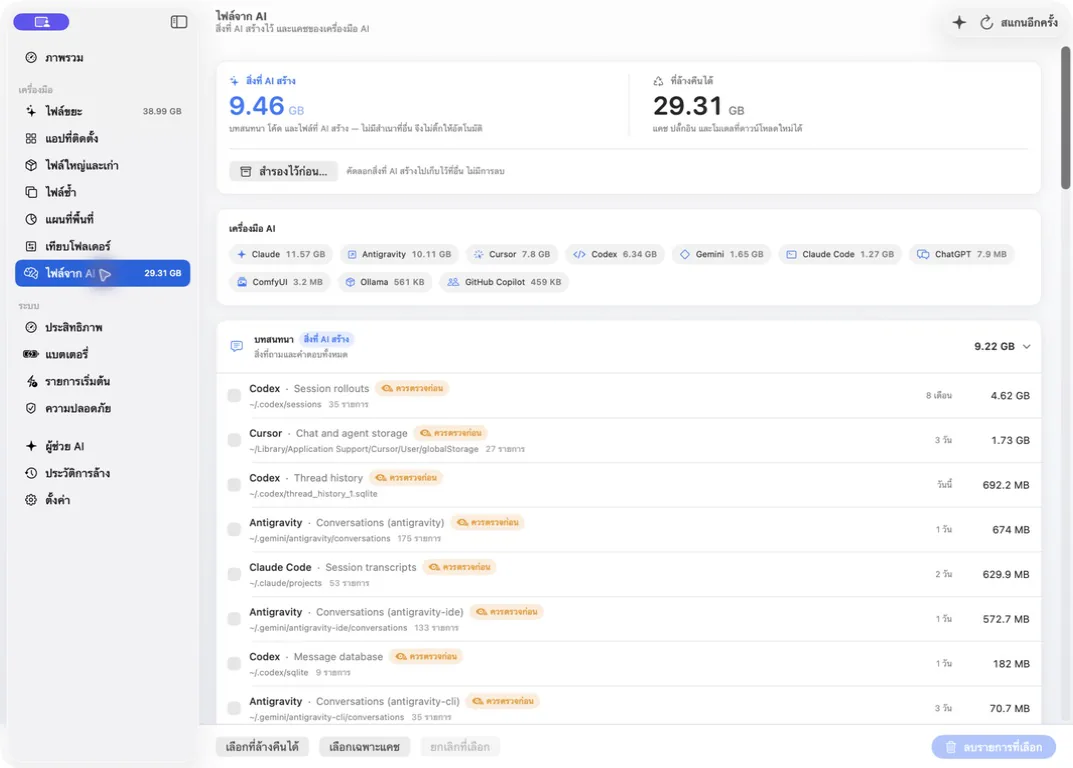Click the 692.2 MB size value
The height and width of the screenshot is (768, 1073).
pyautogui.click(x=1006, y=485)
